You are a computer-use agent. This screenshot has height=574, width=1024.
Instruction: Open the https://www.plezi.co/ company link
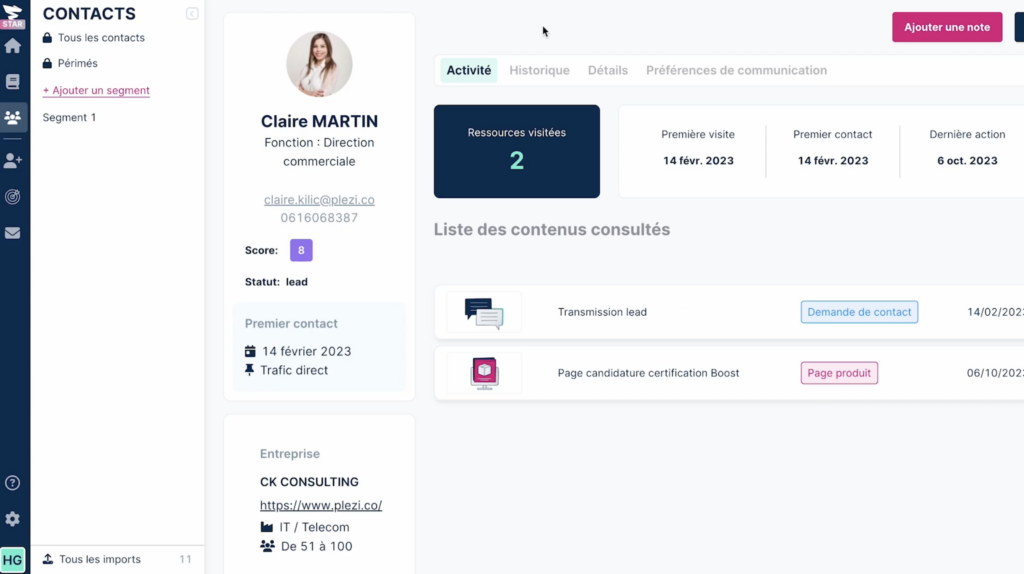[x=321, y=506]
